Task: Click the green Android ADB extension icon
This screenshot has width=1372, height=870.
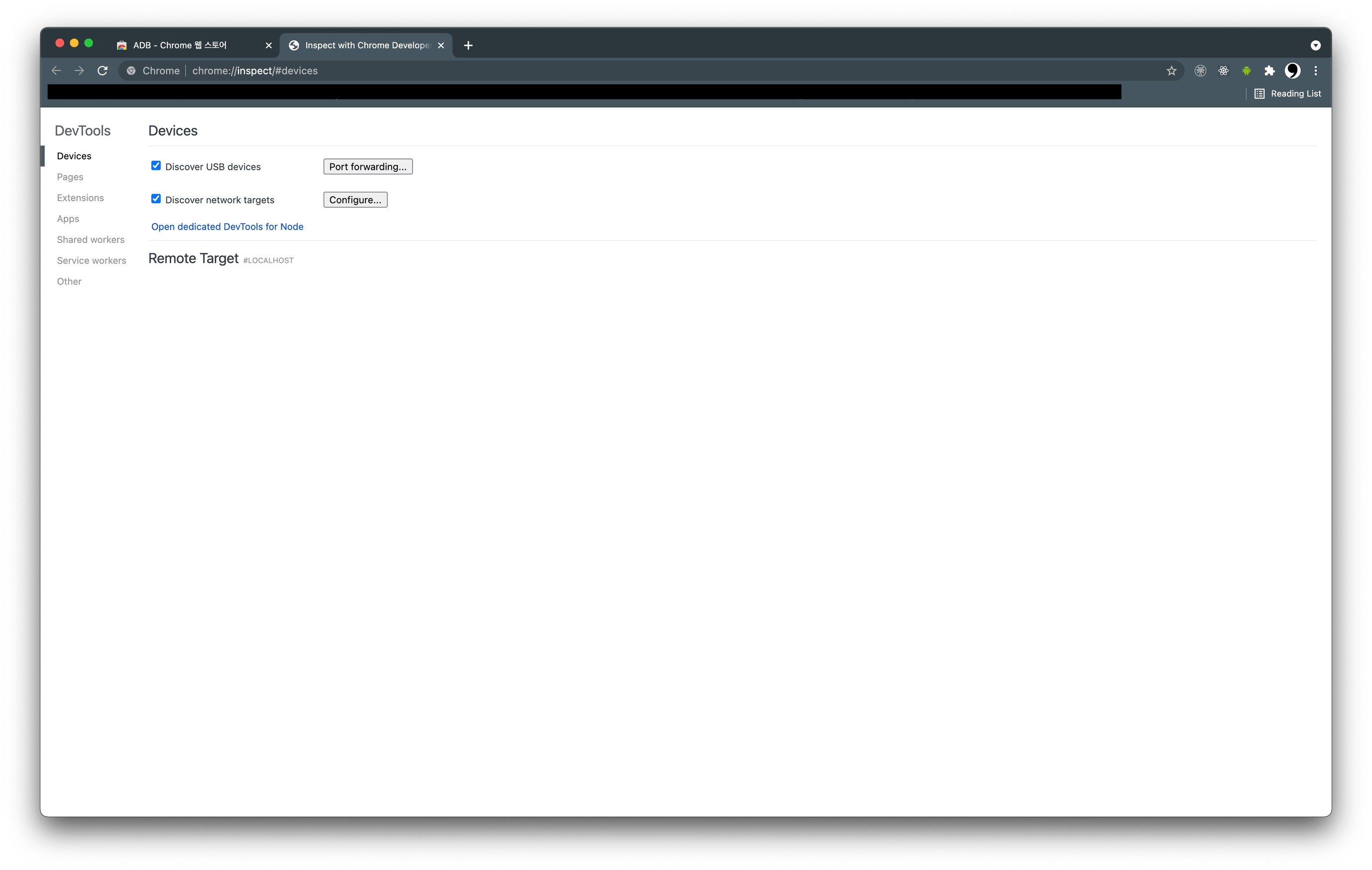Action: 1247,70
